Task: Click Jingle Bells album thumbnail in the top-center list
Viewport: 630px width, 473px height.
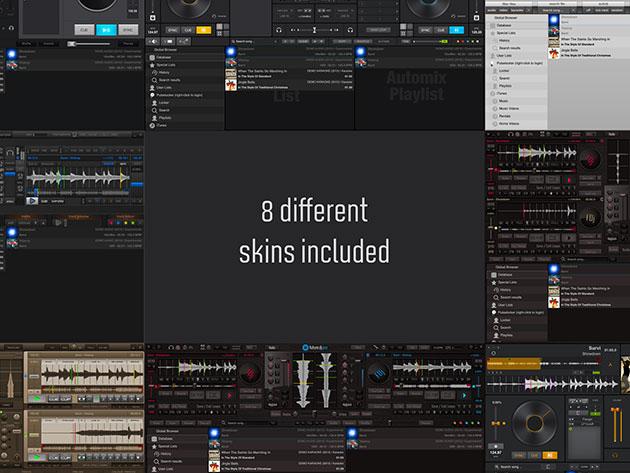Action: [231, 85]
